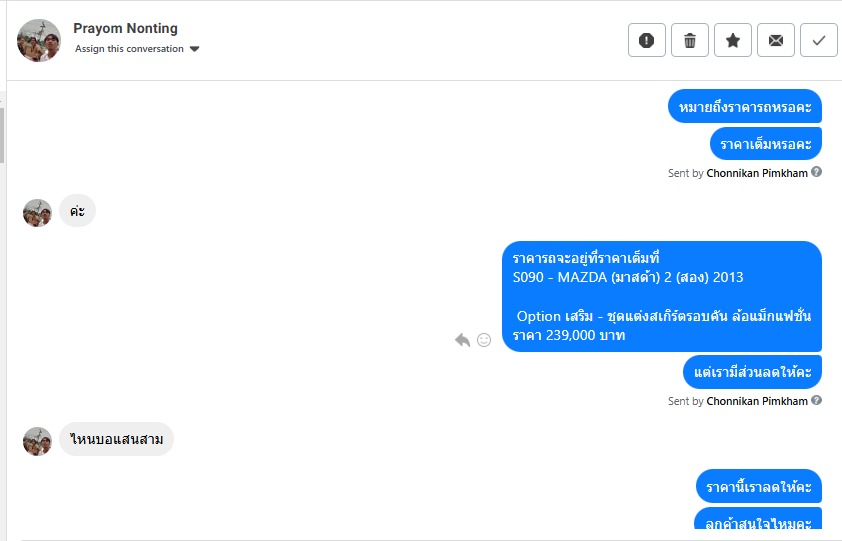This screenshot has width=842, height=541.
Task: Open Prayom Nonting's name in header
Action: coord(125,29)
